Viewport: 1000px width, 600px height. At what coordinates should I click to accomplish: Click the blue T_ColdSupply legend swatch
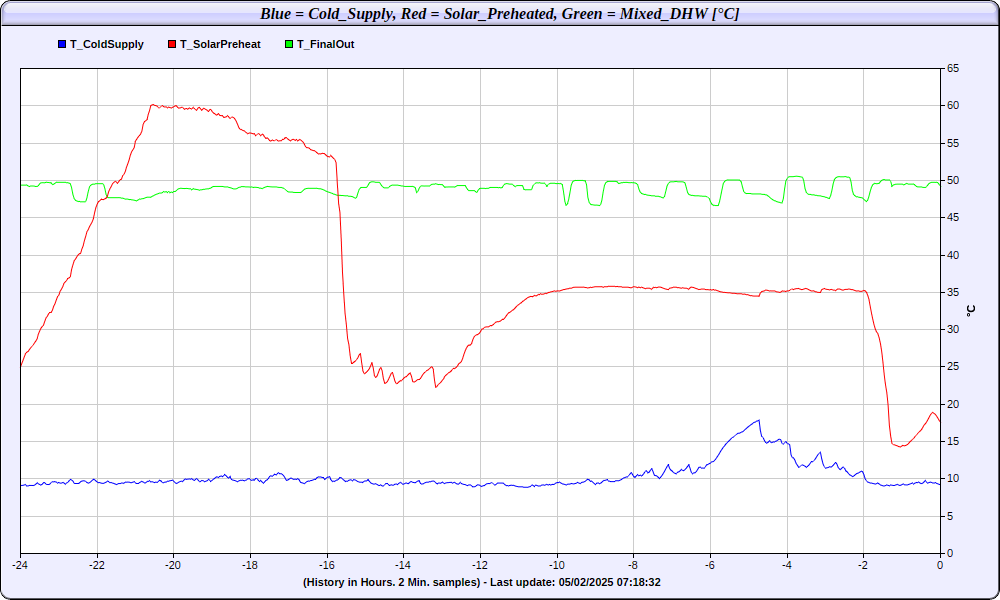[x=62, y=44]
